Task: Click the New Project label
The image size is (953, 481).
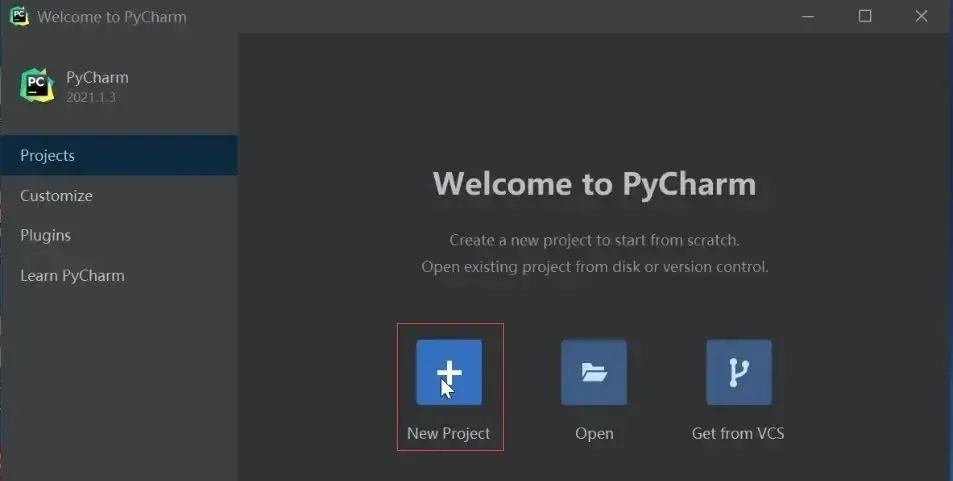Action: point(449,434)
